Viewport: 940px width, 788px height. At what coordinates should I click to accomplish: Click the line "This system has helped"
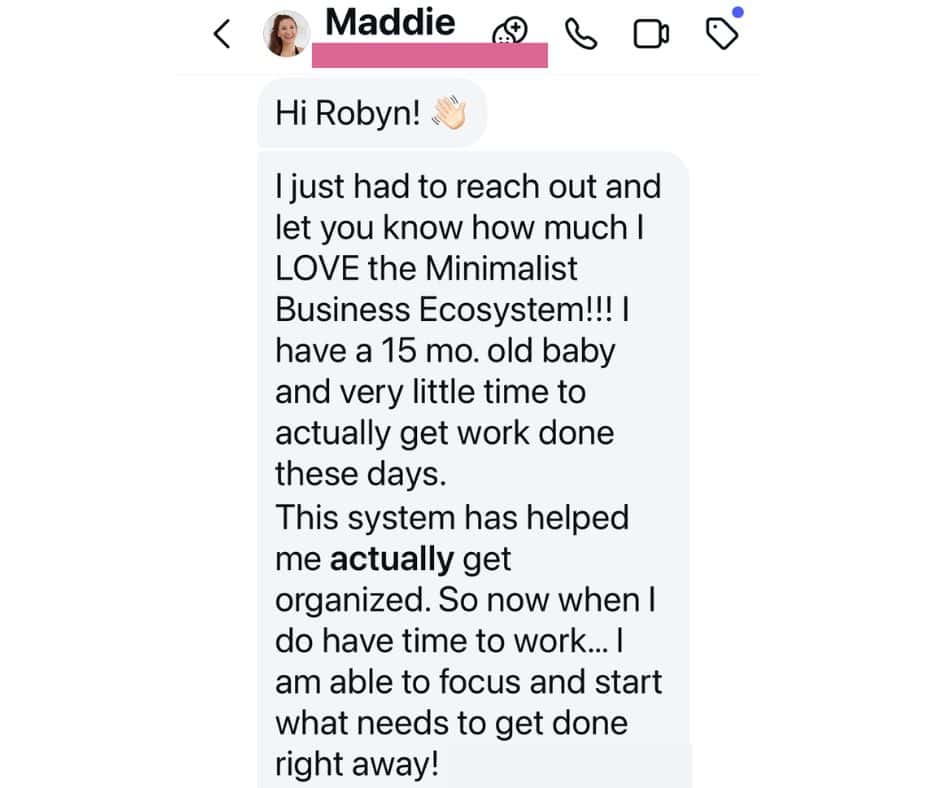(452, 518)
